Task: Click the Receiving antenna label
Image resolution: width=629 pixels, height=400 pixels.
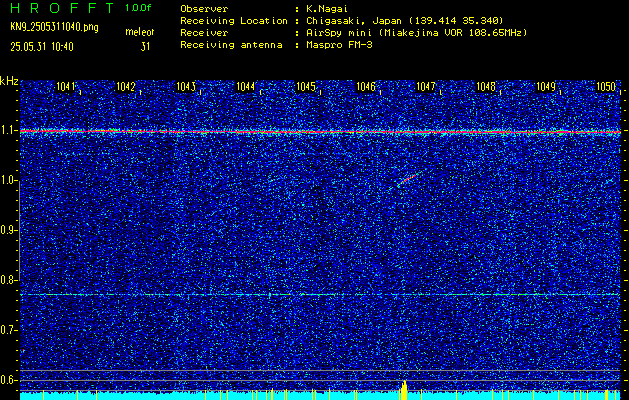Action: pos(231,45)
